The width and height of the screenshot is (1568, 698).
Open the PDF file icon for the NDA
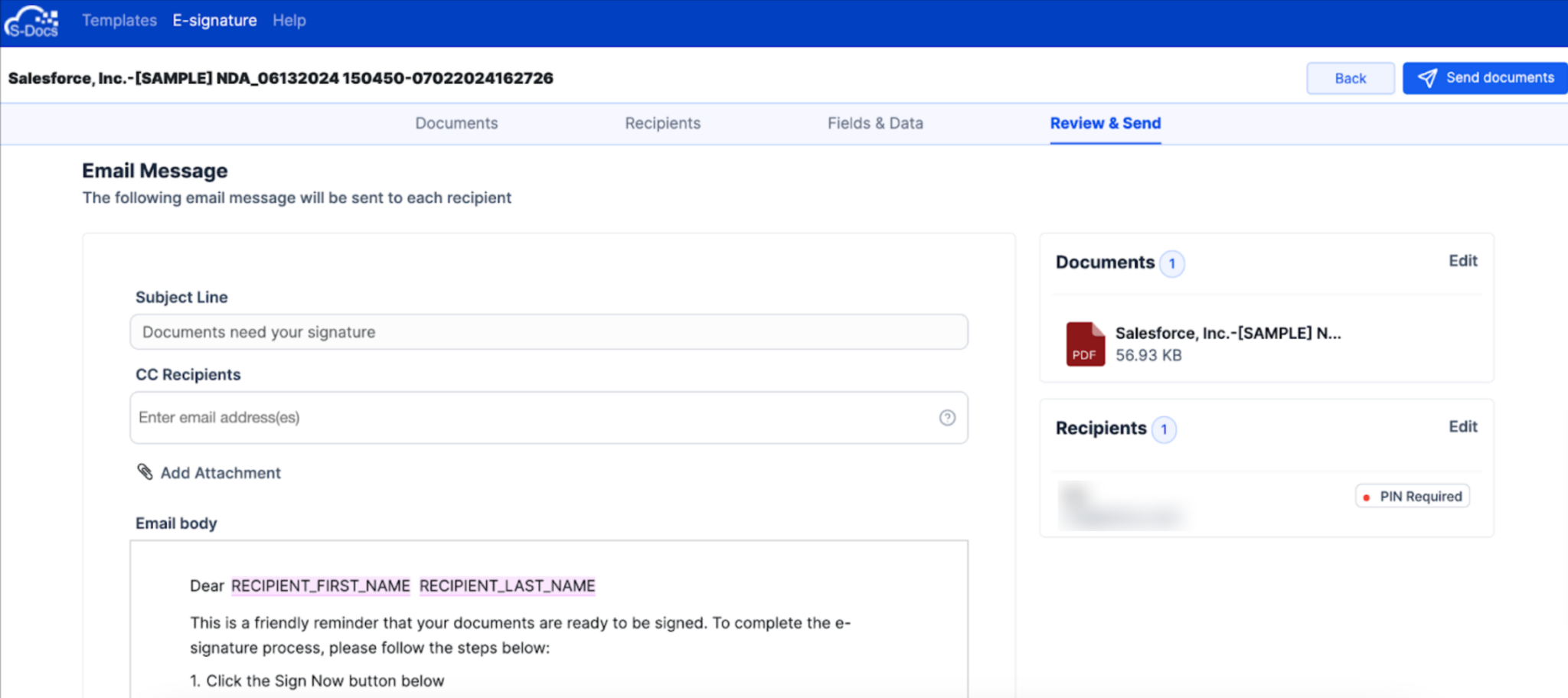coord(1085,344)
